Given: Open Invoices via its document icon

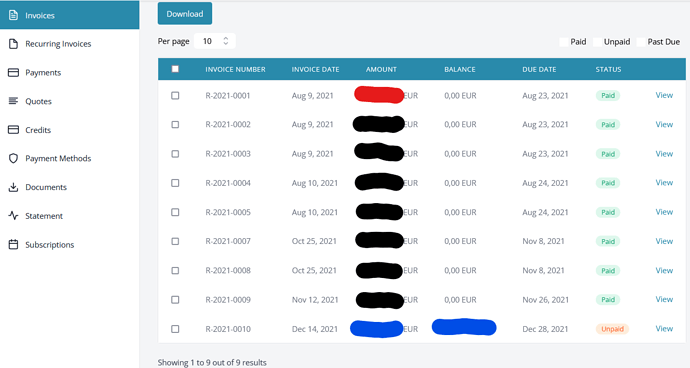Looking at the screenshot, I should (x=14, y=15).
